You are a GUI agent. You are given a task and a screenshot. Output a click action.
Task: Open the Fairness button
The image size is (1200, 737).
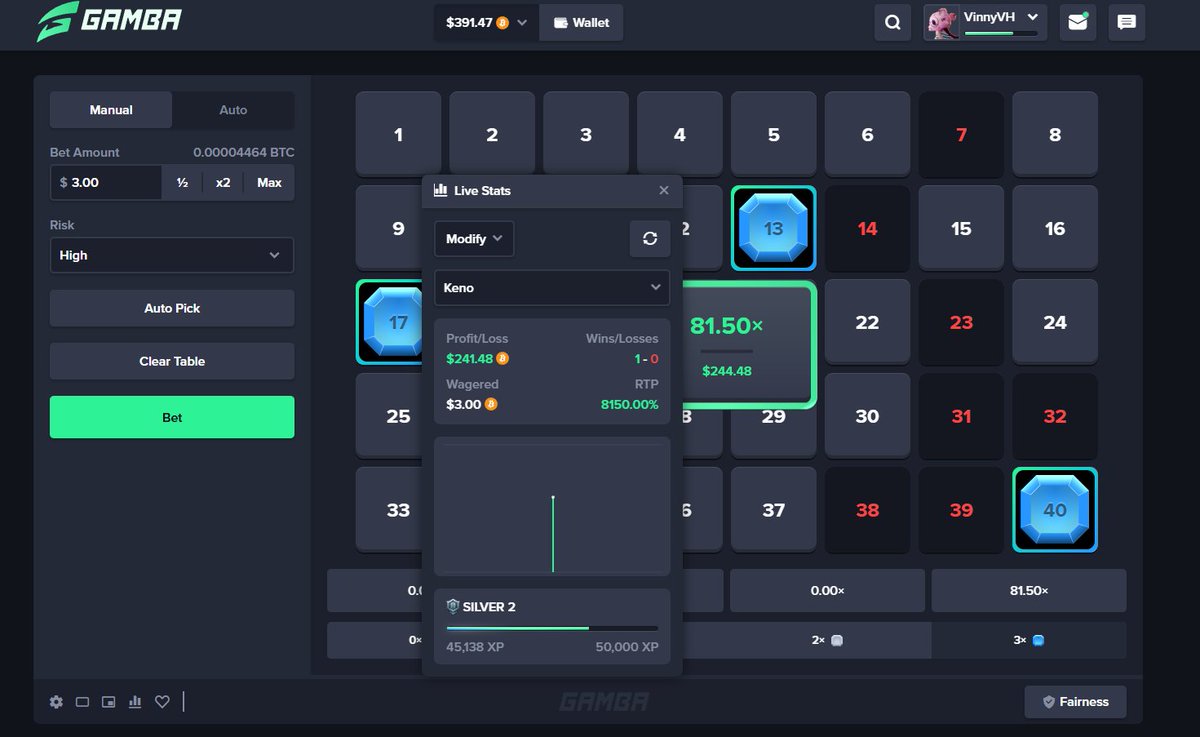[1075, 702]
